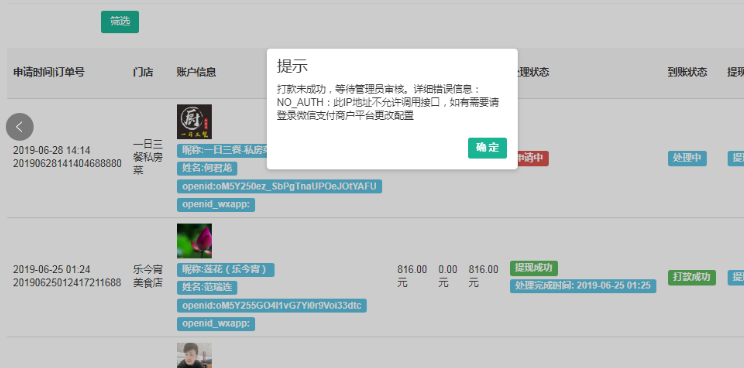The image size is (744, 368).
Task: Select date 2019-06-25 01:24
Action: (52, 270)
